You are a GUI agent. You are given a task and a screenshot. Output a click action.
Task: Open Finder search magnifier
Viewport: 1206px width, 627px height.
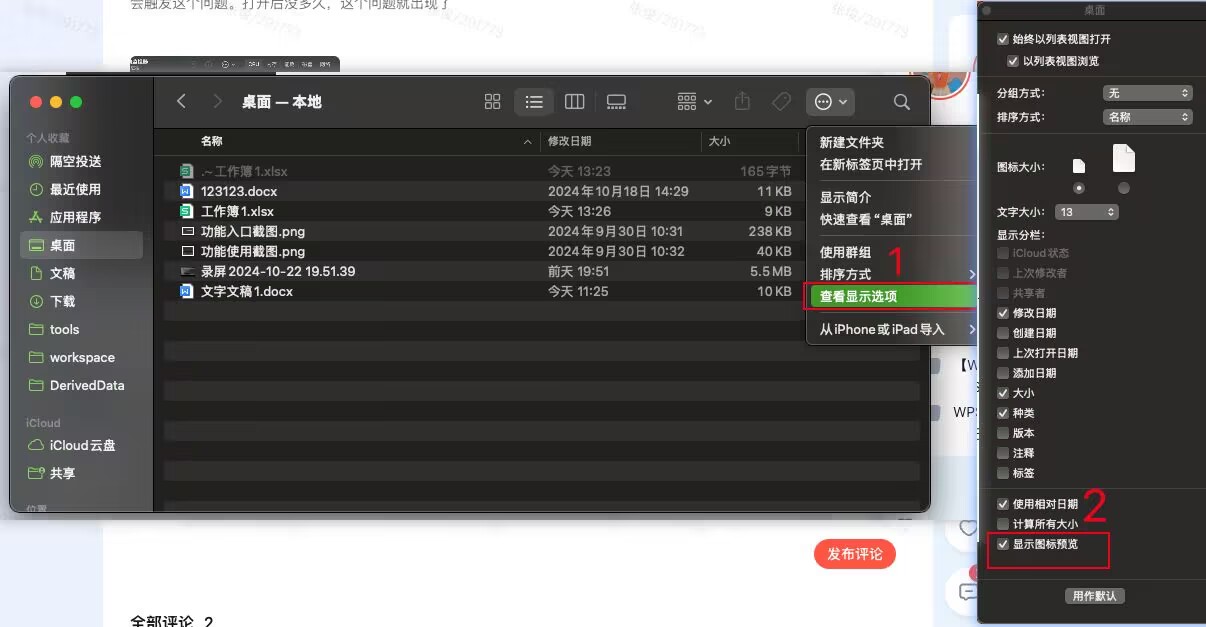pos(901,102)
